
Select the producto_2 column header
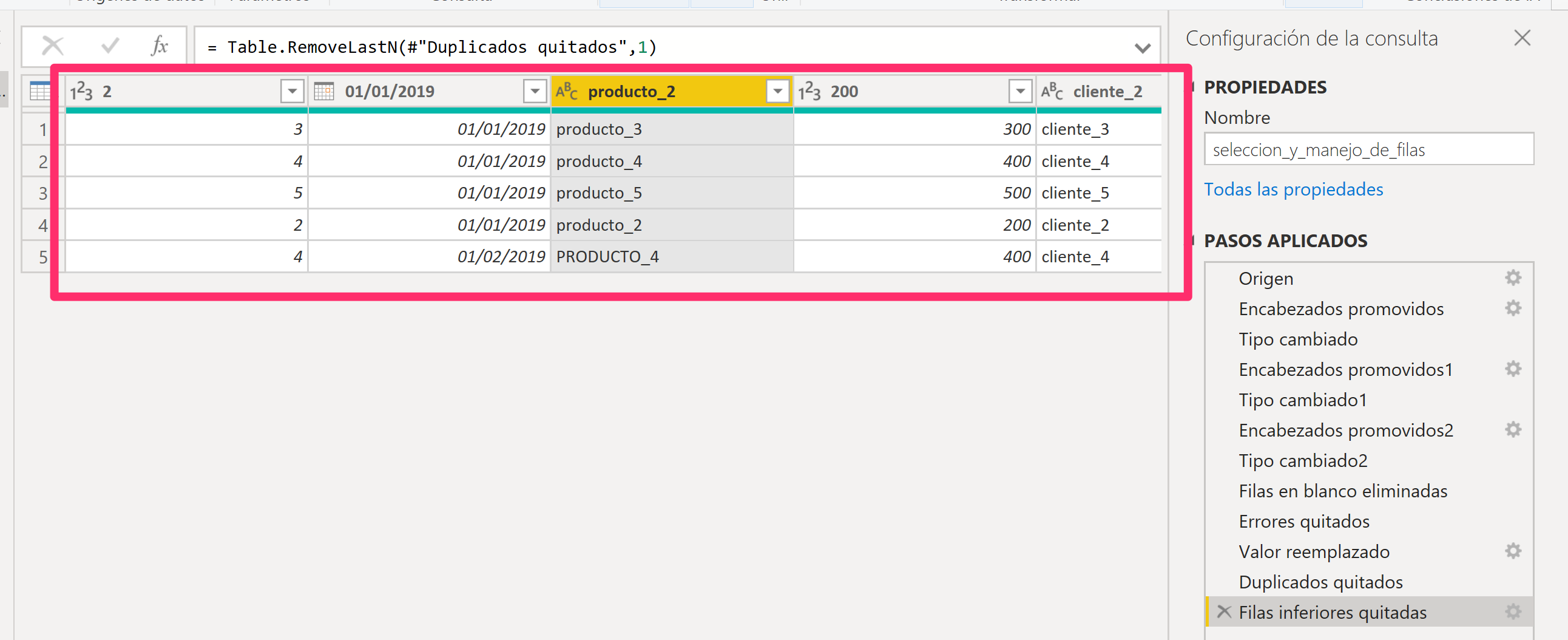pos(671,91)
